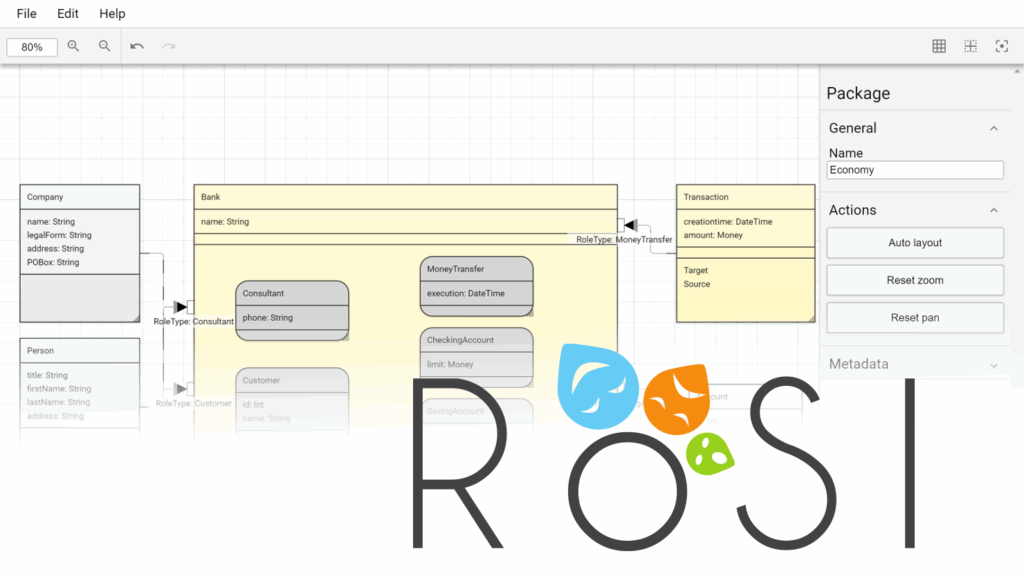Click the Auto layout button
1024x576 pixels.
coord(915,243)
